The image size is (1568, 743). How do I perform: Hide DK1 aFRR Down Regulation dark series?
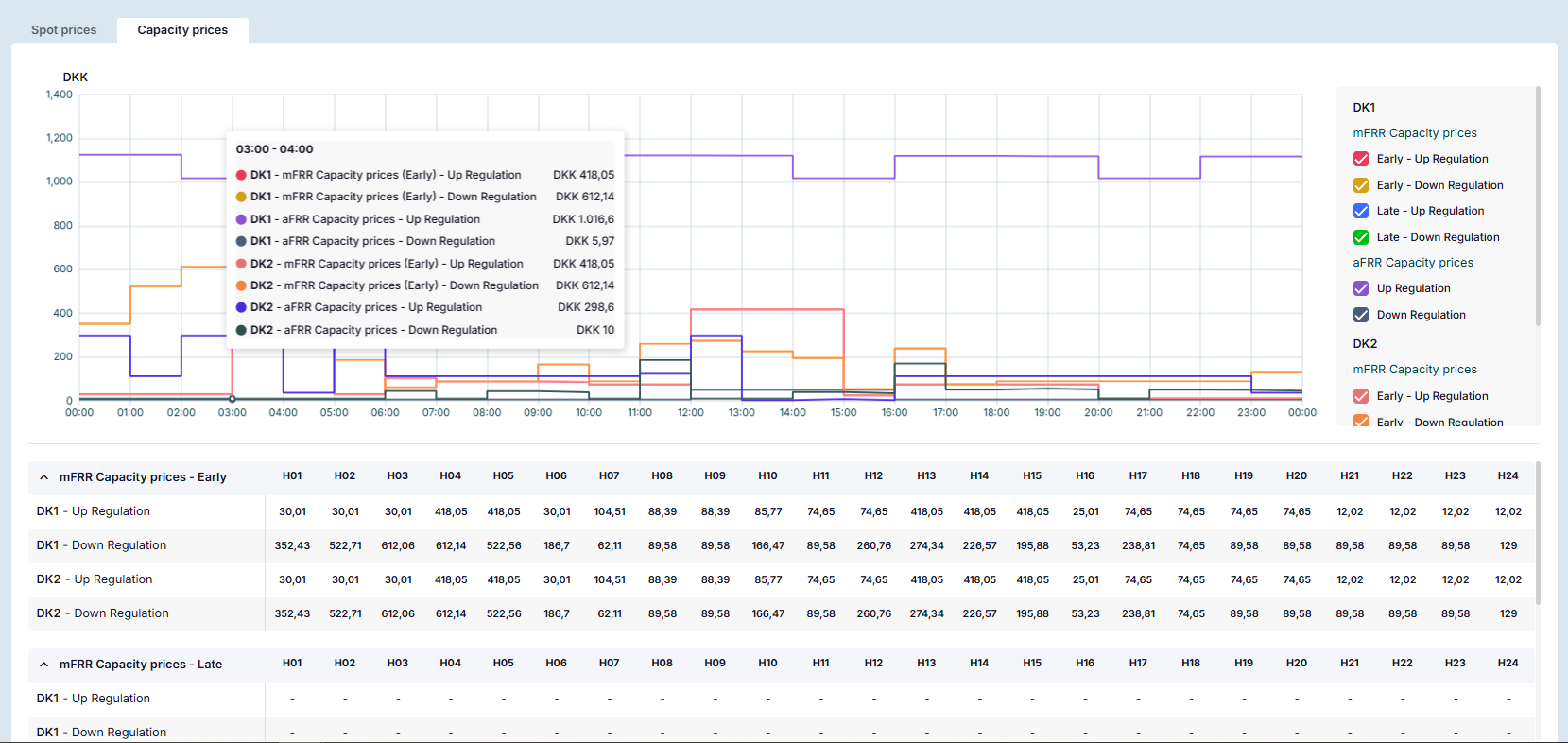pos(1361,315)
